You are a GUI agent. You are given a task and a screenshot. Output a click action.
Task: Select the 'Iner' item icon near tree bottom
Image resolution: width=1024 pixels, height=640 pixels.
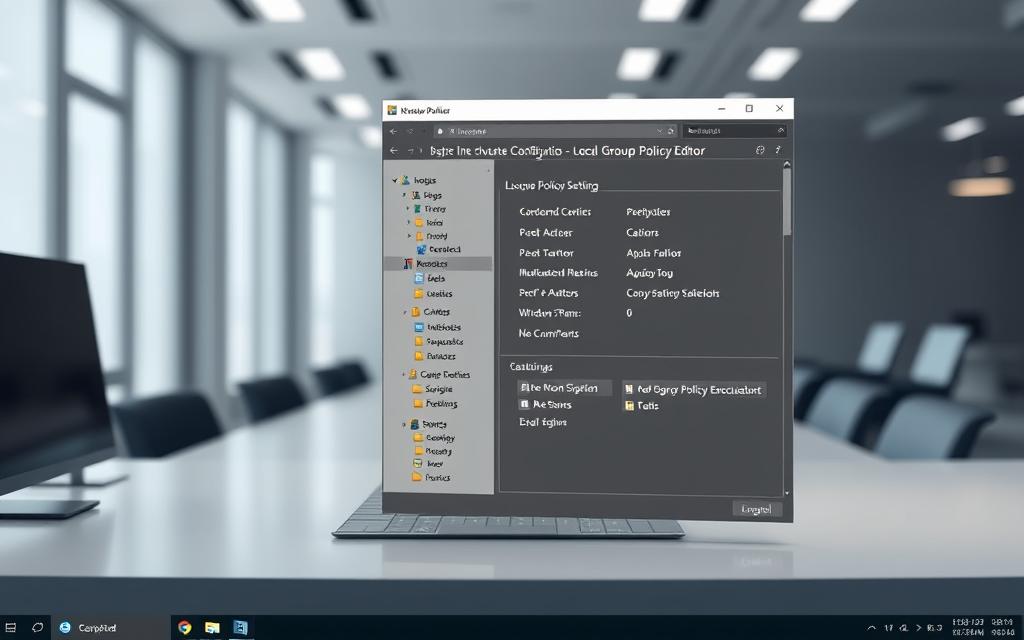tap(418, 464)
